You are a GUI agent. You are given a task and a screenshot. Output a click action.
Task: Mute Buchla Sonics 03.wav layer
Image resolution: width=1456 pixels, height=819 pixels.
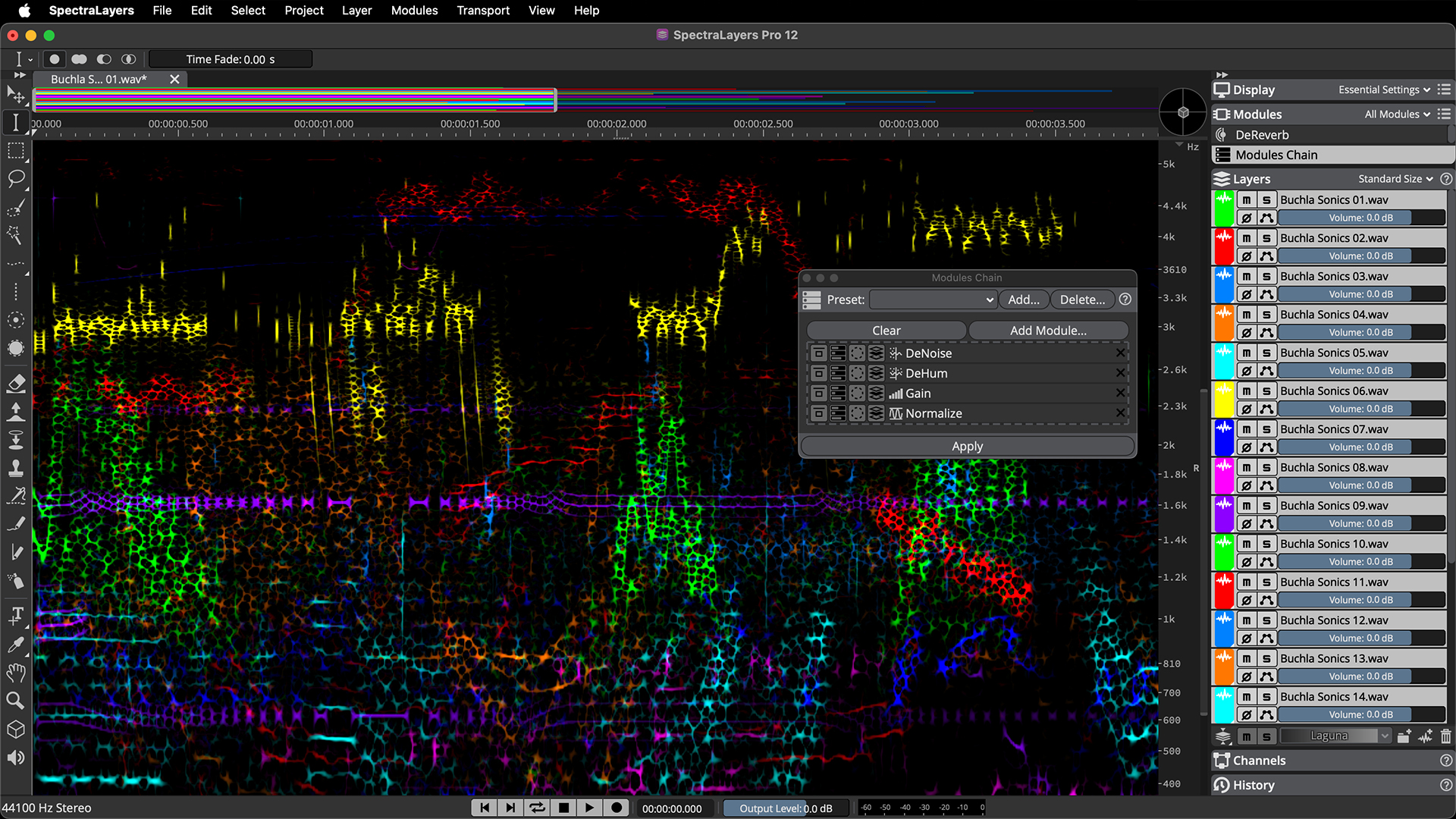1246,277
